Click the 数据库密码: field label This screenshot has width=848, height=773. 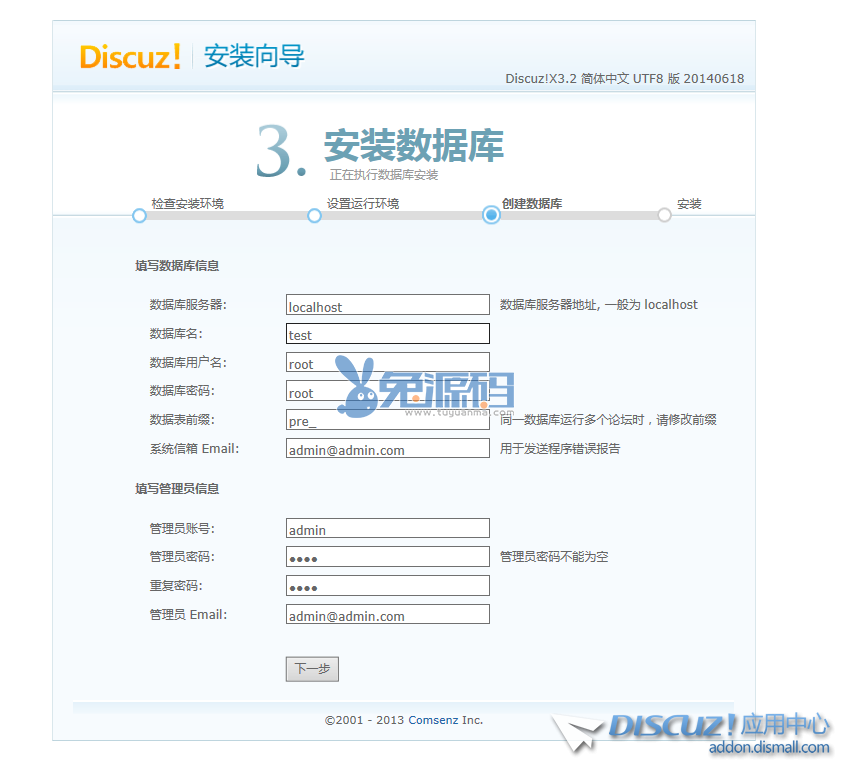pos(182,391)
